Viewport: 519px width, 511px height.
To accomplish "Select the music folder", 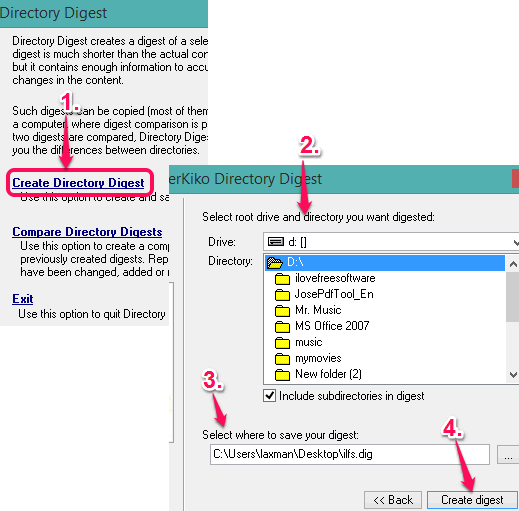I will [309, 342].
